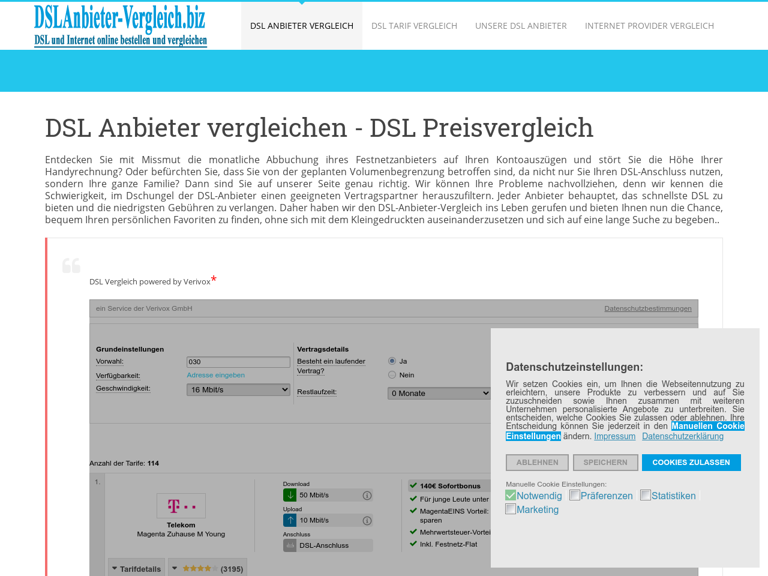Viewport: 768px width, 576px height.
Task: Click the green download arrow icon
Action: pos(290,495)
